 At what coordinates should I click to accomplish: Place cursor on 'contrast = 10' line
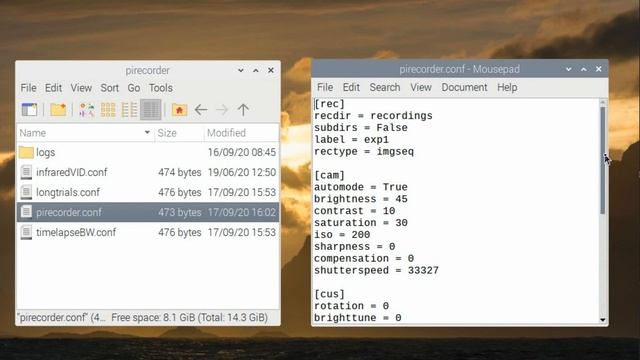click(354, 211)
